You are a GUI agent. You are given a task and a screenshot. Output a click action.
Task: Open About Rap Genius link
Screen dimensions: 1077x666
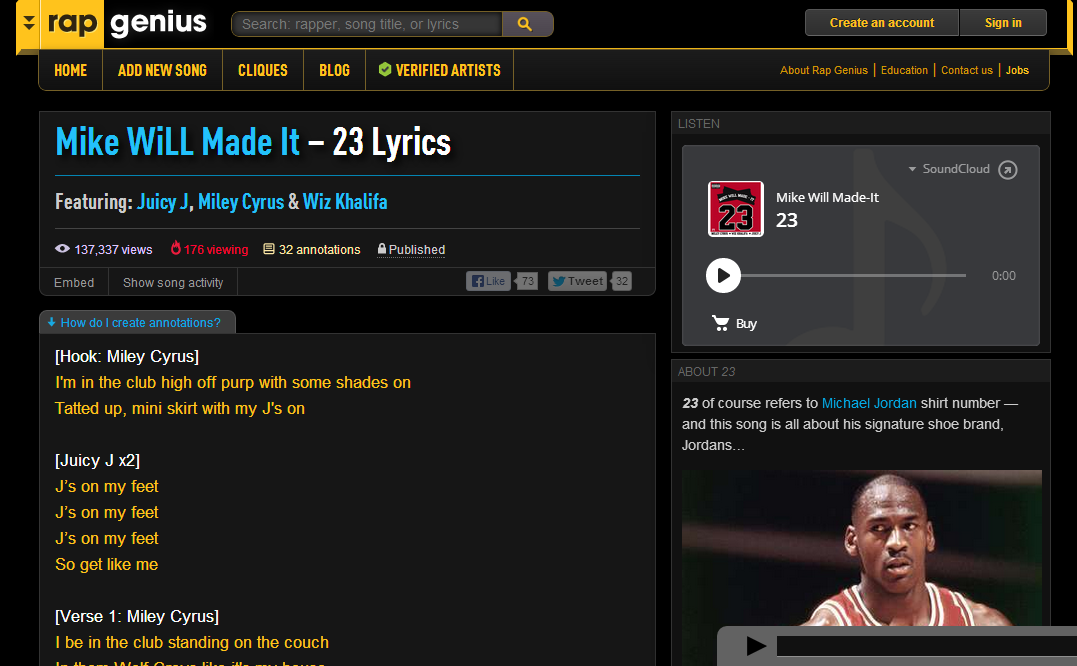coord(824,70)
